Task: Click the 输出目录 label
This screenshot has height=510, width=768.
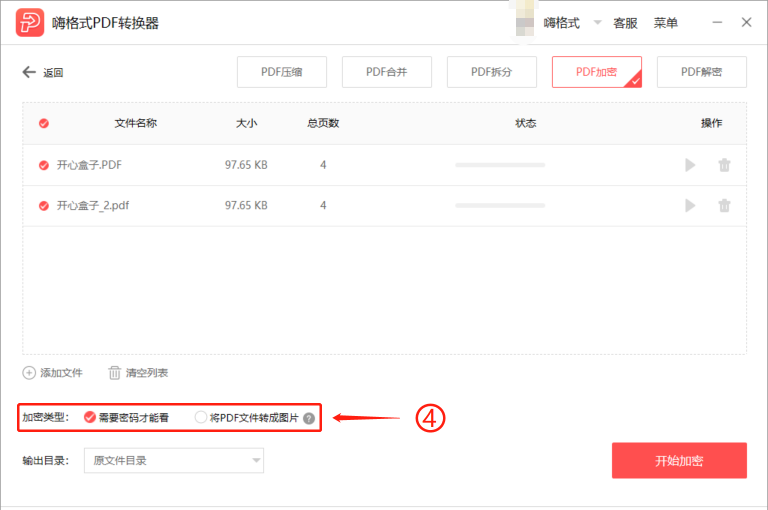Action: click(x=46, y=461)
